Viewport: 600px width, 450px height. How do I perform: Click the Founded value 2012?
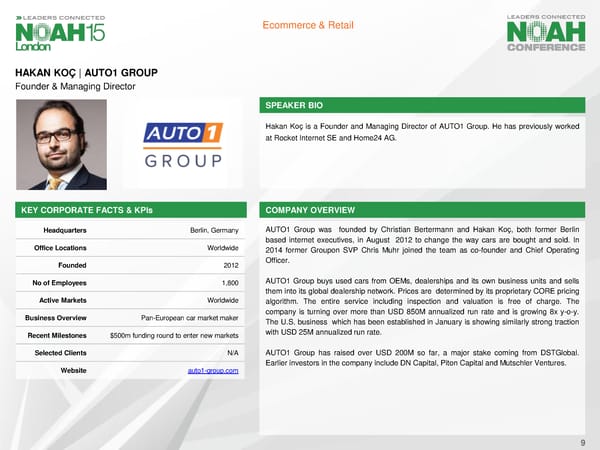tap(228, 266)
